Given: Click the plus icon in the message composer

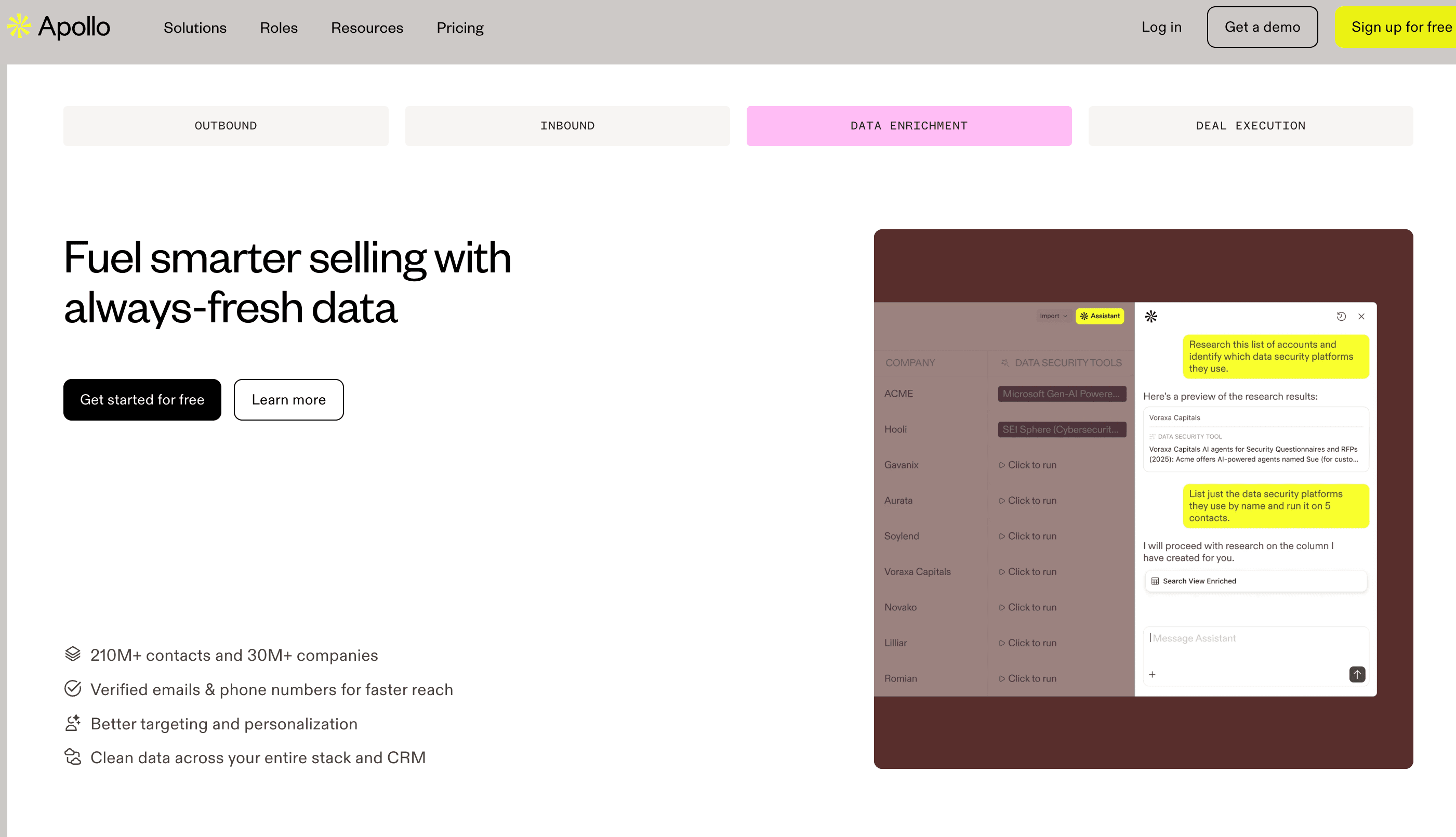Looking at the screenshot, I should pyautogui.click(x=1153, y=674).
